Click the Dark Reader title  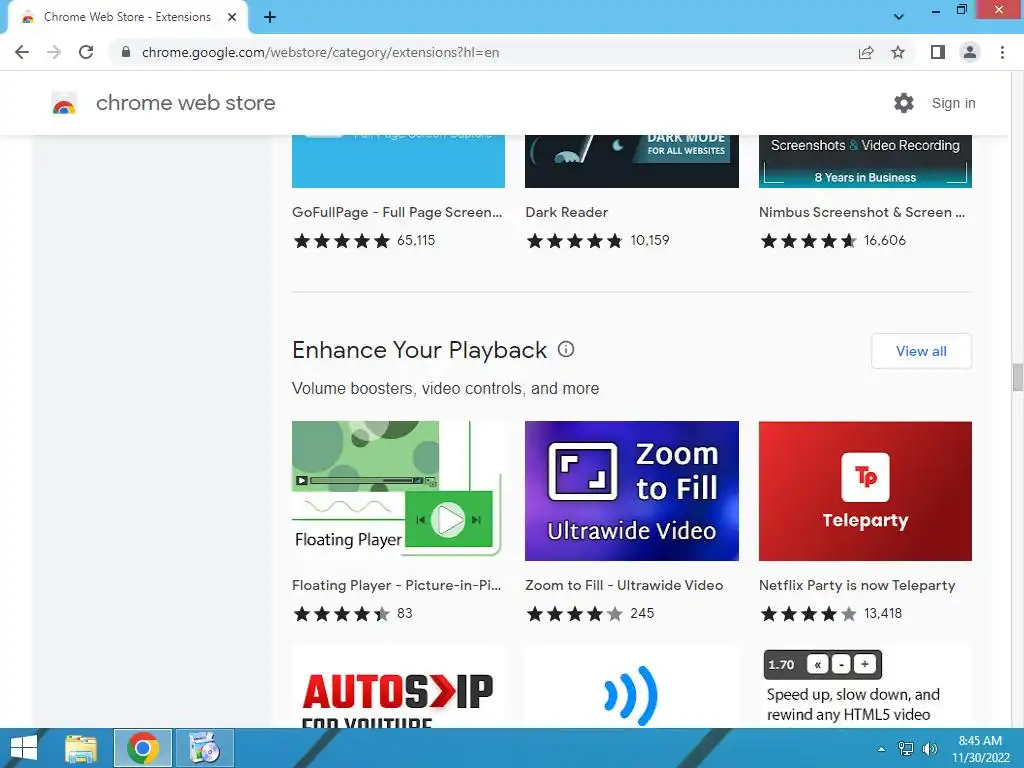(566, 212)
